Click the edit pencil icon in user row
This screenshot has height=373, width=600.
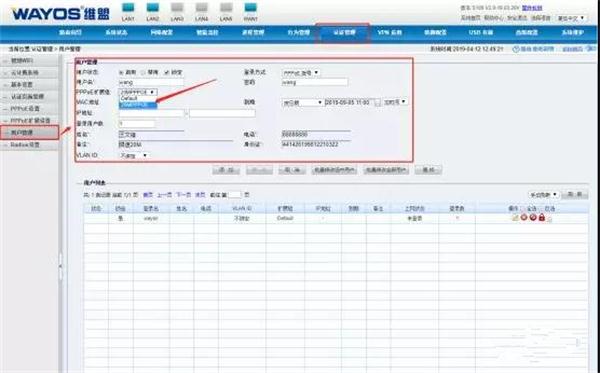(515, 218)
